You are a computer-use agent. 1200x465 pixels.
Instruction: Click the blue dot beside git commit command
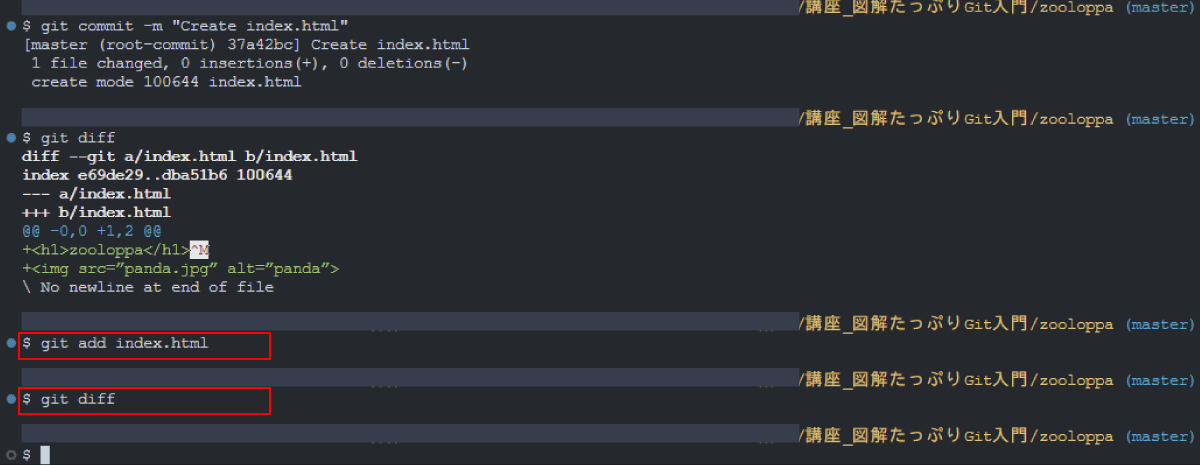point(10,24)
